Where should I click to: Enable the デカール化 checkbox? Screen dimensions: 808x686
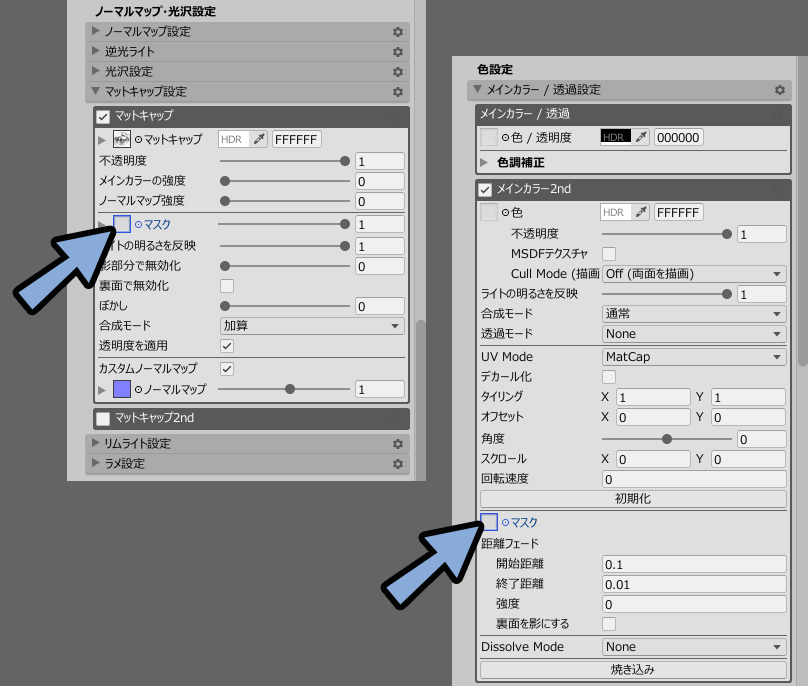pyautogui.click(x=609, y=377)
